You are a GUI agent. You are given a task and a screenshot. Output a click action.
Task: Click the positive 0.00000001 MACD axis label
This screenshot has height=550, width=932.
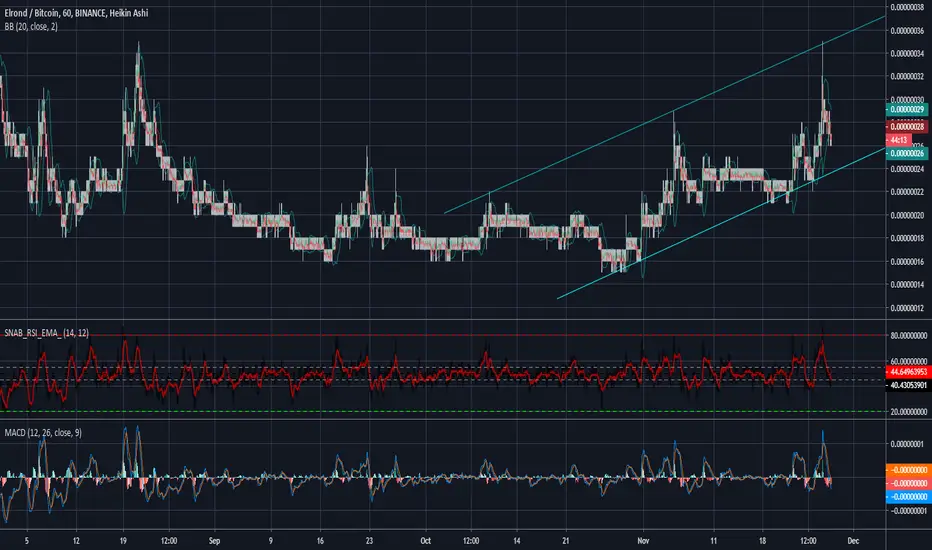point(908,444)
